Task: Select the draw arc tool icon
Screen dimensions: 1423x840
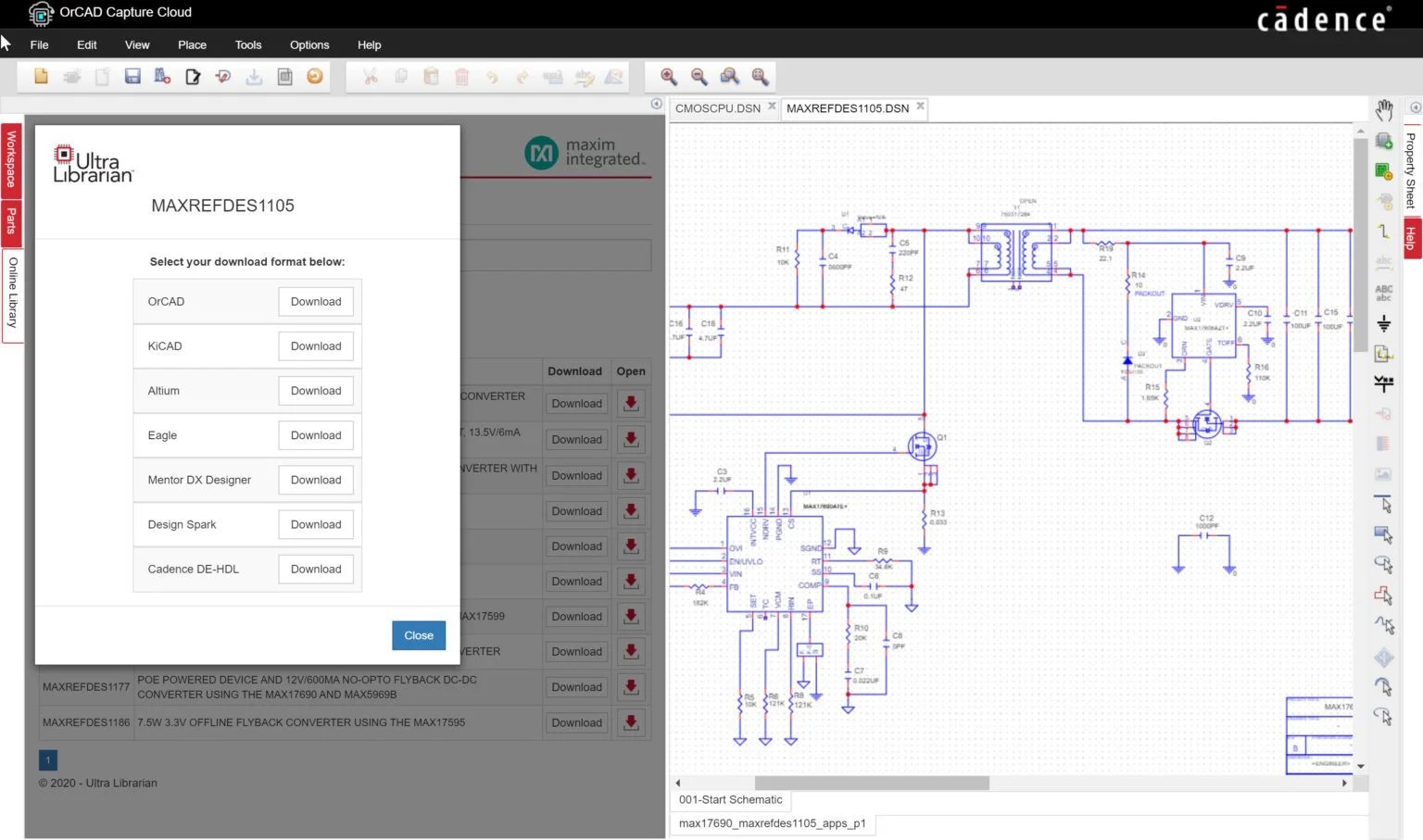Action: coord(1384,686)
